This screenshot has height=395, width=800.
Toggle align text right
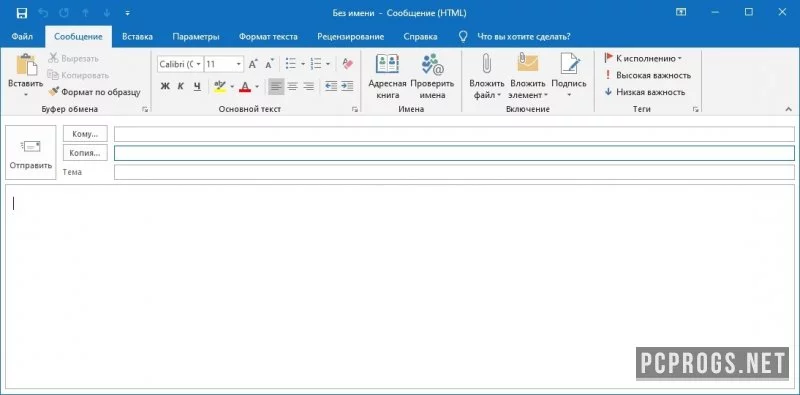click(x=309, y=86)
